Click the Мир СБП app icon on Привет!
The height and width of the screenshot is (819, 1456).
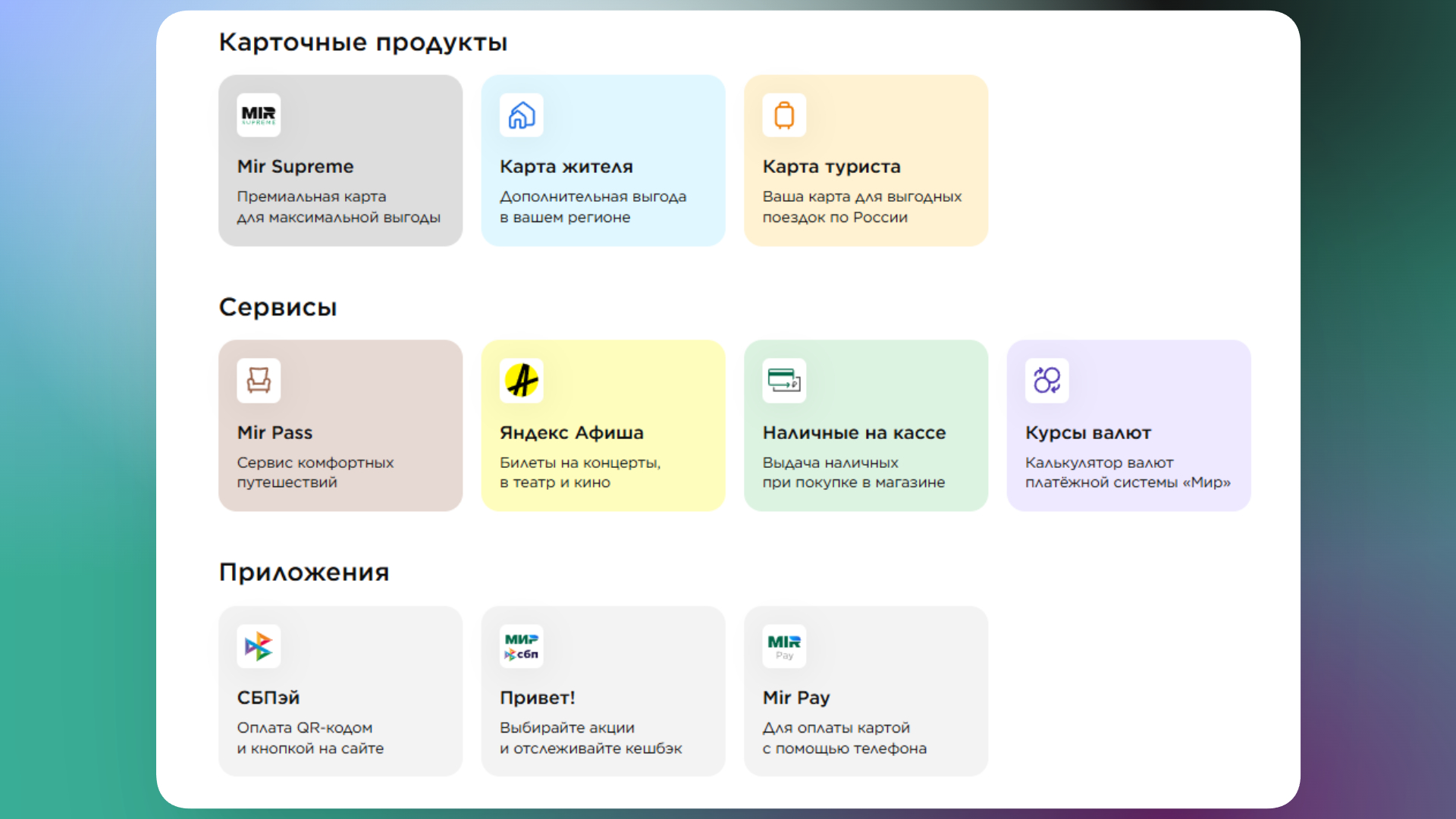tap(522, 646)
